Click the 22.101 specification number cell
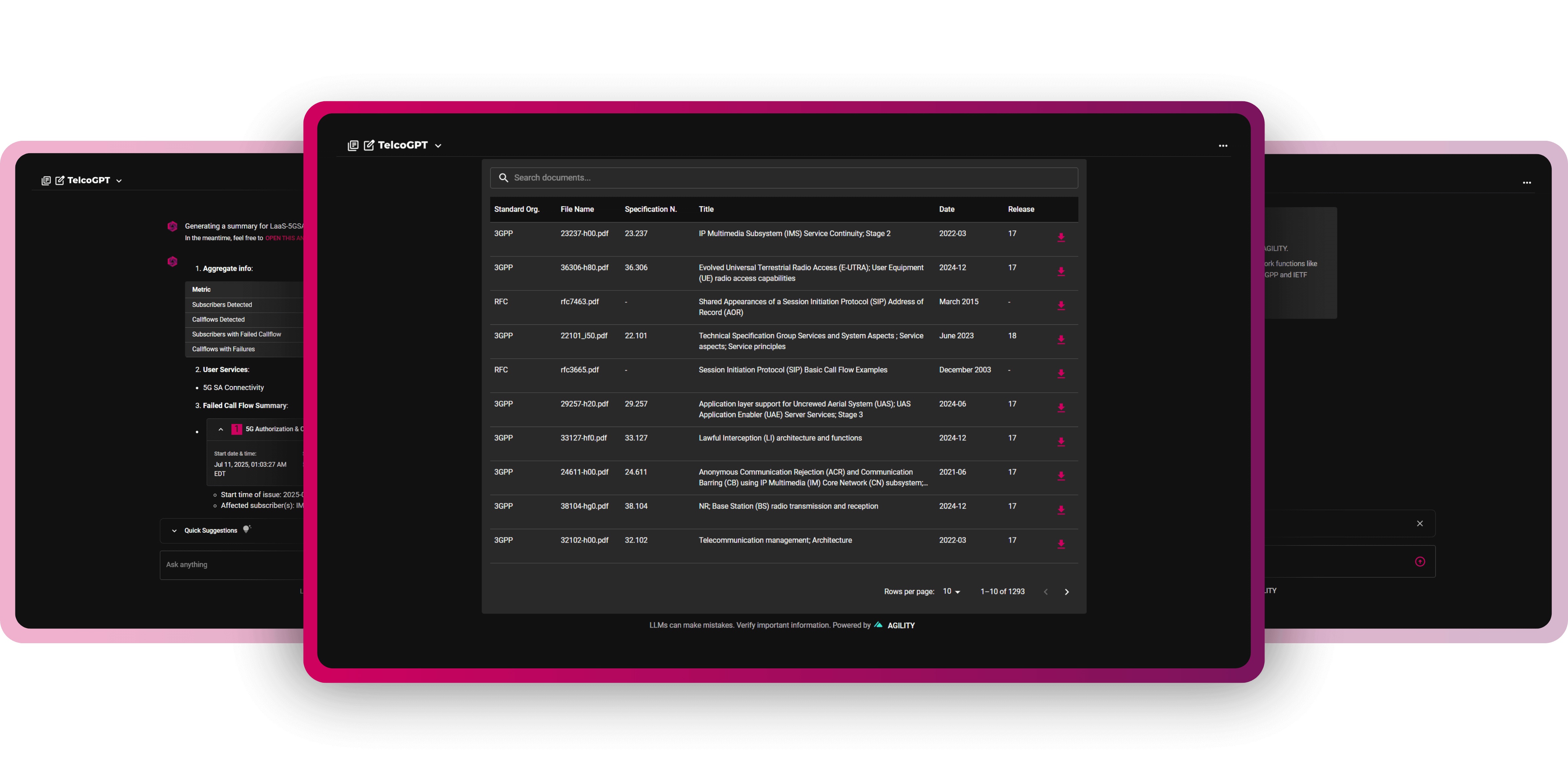 [x=636, y=336]
